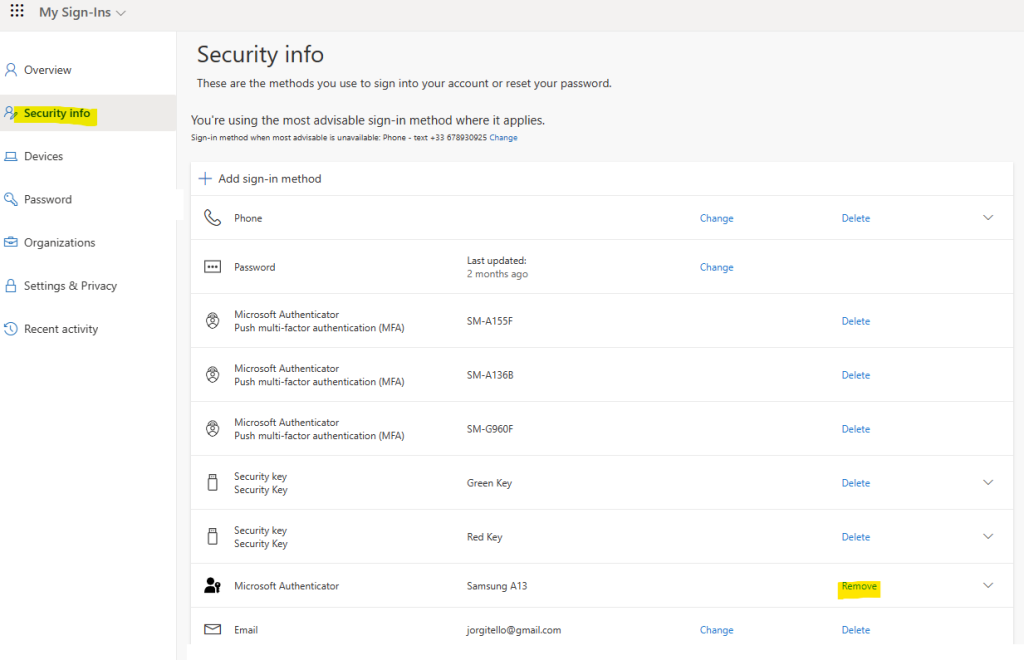Click the Email envelope icon
Image resolution: width=1024 pixels, height=660 pixels.
click(212, 629)
